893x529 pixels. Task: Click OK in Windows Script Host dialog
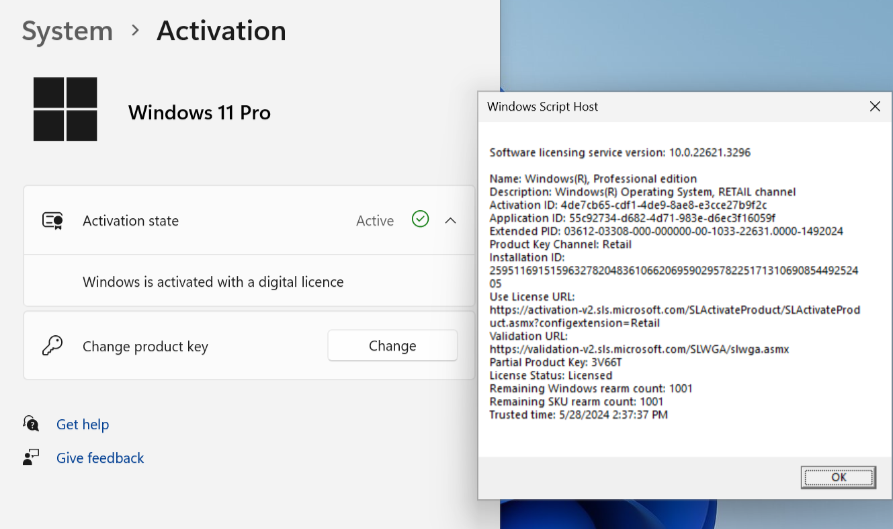pos(838,477)
